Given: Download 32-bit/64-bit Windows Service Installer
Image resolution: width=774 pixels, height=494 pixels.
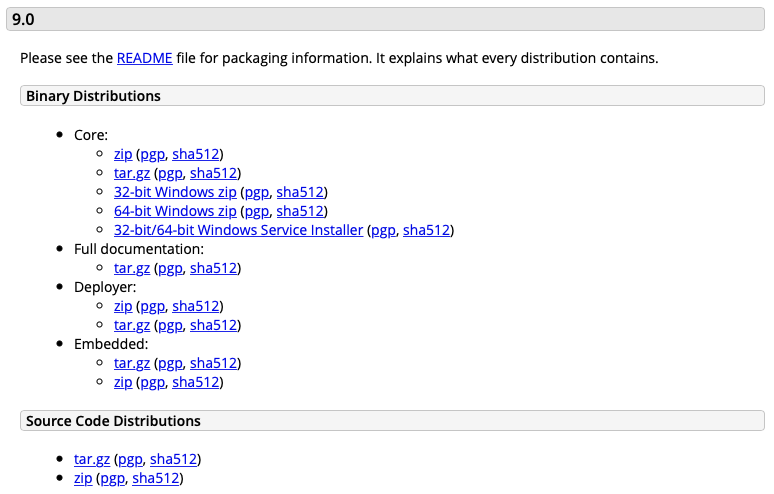Looking at the screenshot, I should pos(238,230).
